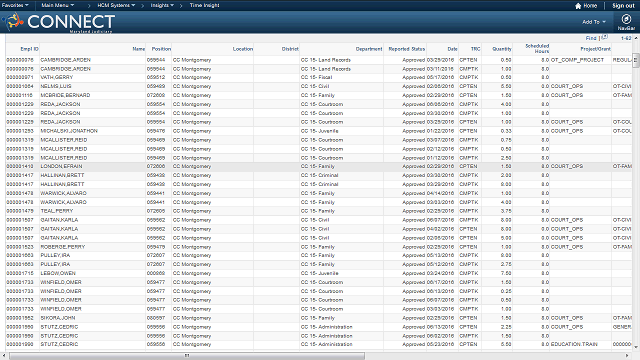Image resolution: width=640 pixels, height=360 pixels.
Task: Click the CONNECT Maryland Judiciary logo
Action: pos(58,22)
